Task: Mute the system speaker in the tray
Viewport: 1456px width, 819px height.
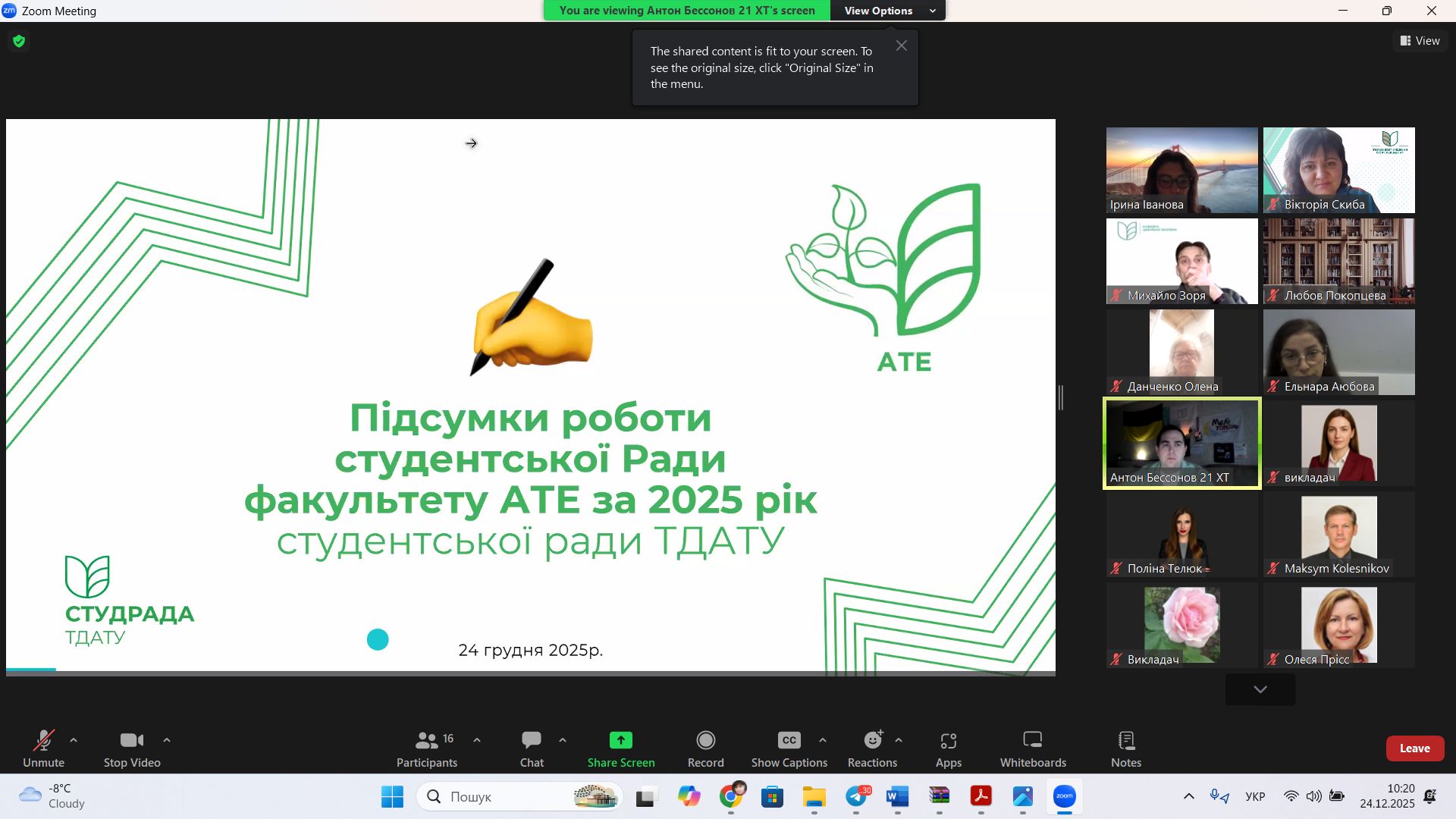Action: click(1314, 796)
